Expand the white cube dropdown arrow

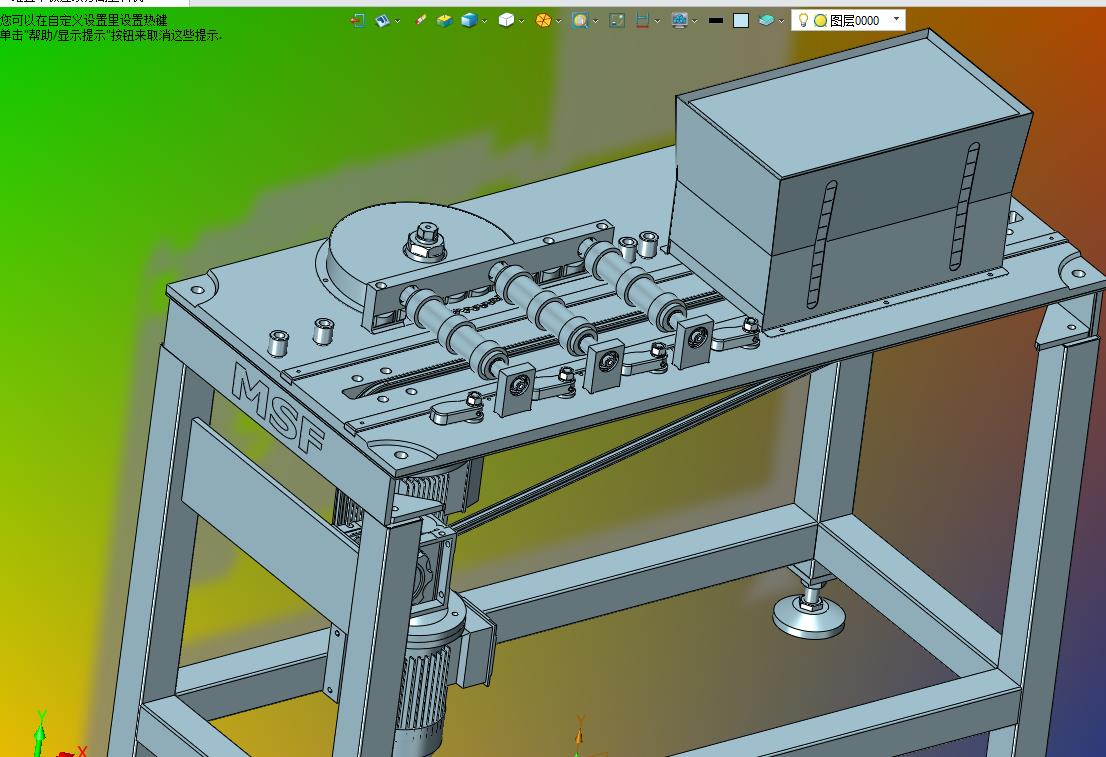[x=522, y=21]
